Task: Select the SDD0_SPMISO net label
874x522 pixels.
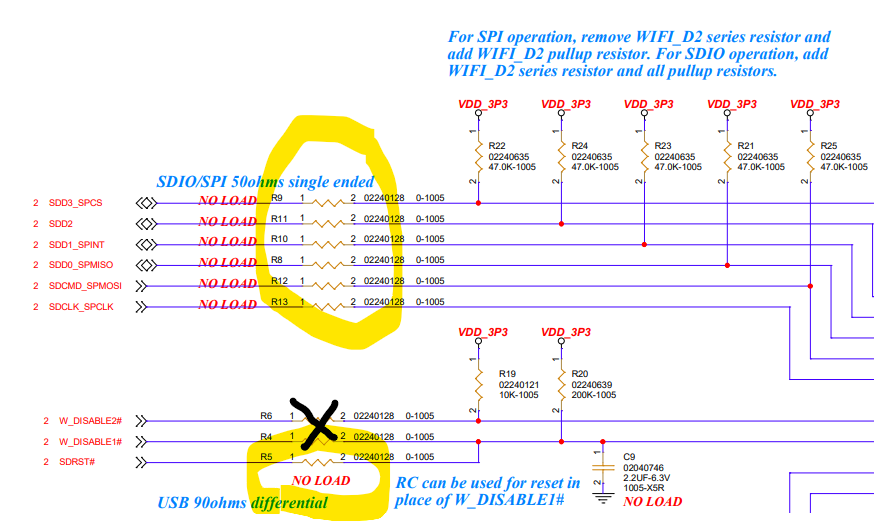Action: coord(82,265)
